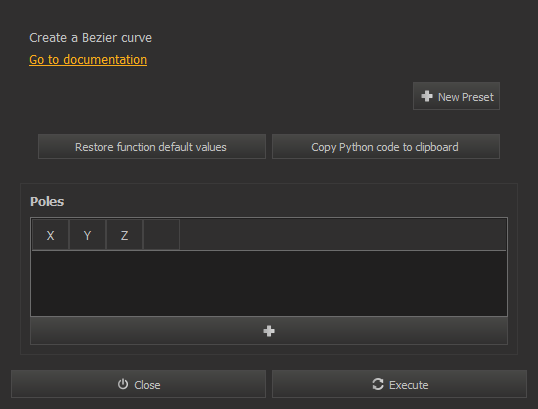The height and width of the screenshot is (409, 538).
Task: Execute the Bezier curve function
Action: (399, 384)
